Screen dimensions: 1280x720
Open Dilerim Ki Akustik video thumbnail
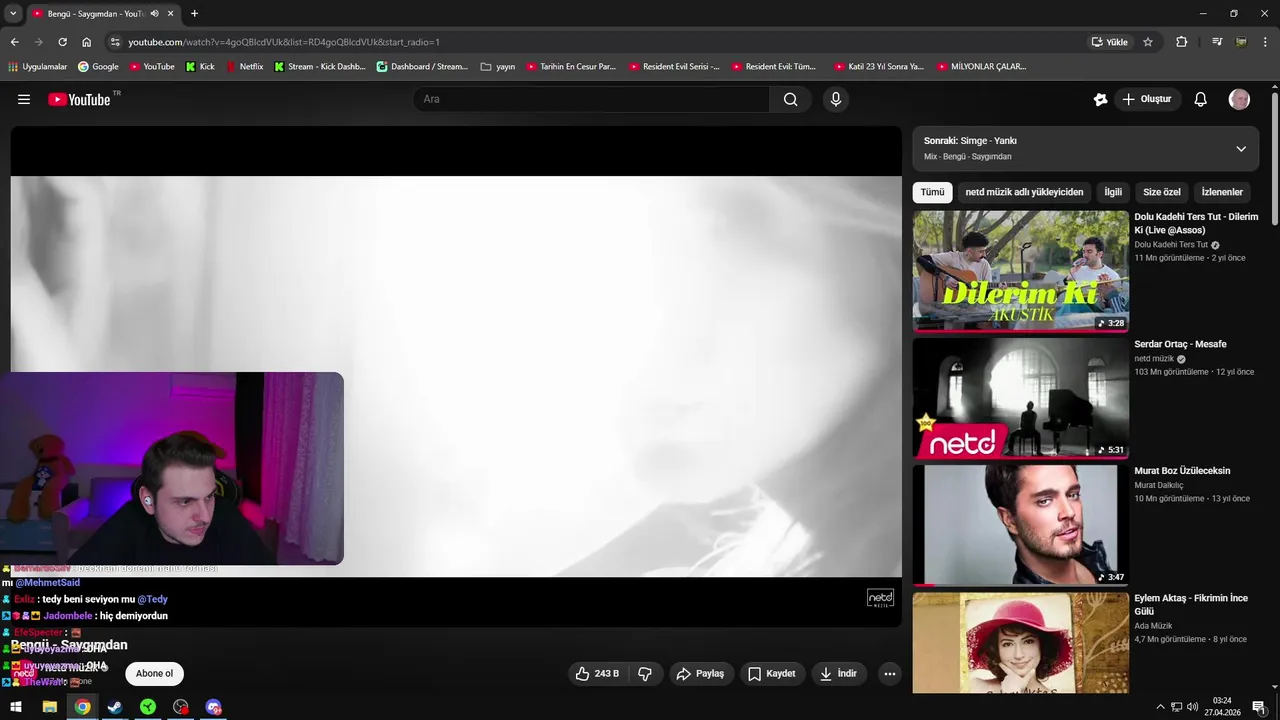click(1020, 270)
